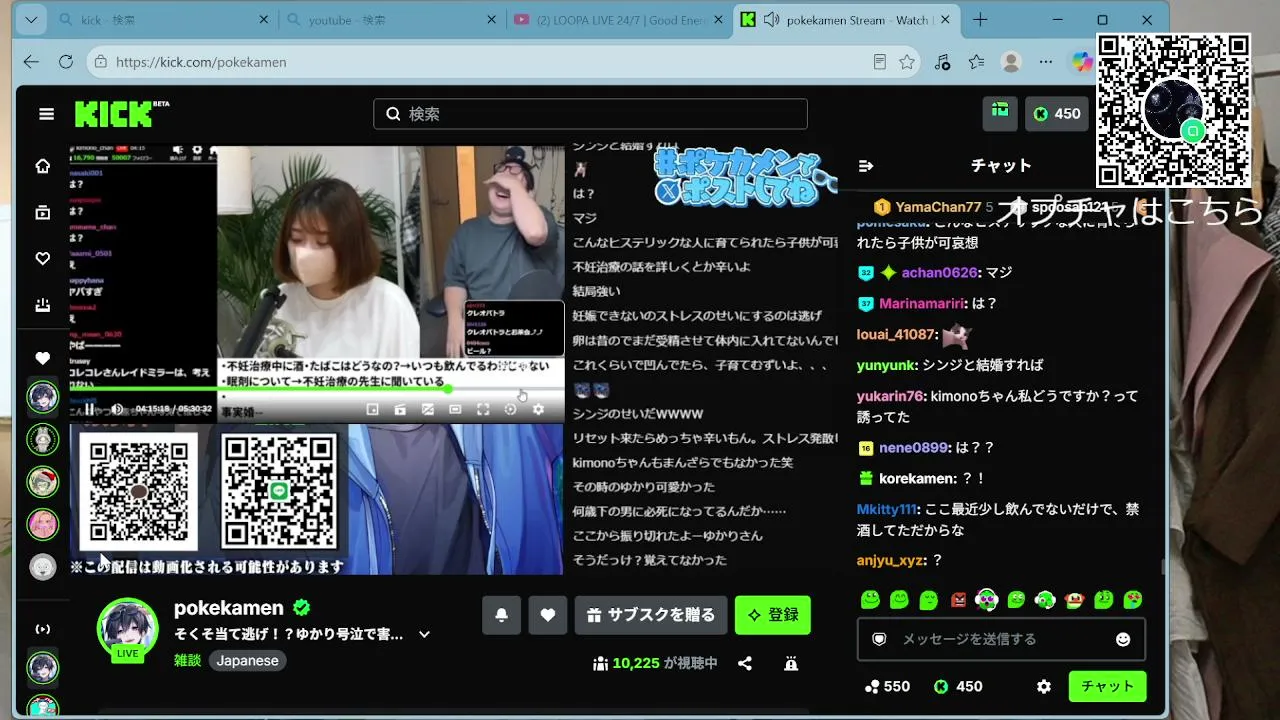
Task: Click username korekamen in chat
Action: (917, 479)
